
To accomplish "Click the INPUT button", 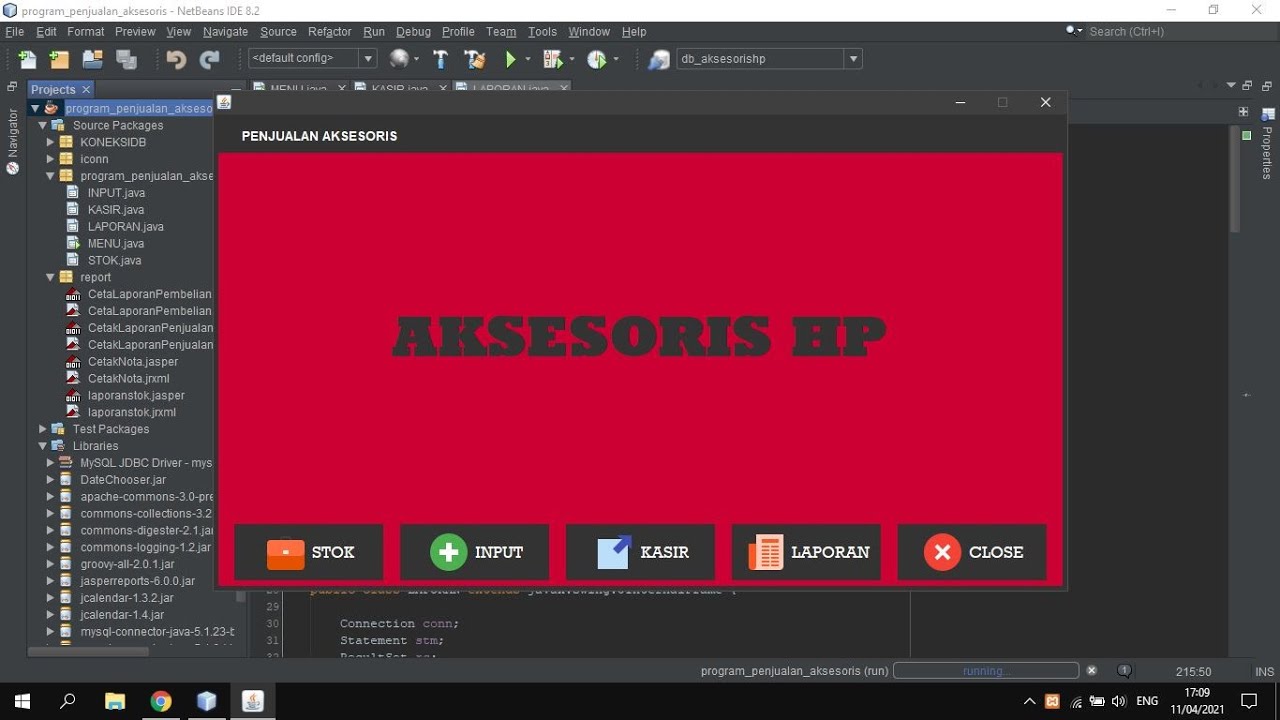I will click(x=475, y=552).
